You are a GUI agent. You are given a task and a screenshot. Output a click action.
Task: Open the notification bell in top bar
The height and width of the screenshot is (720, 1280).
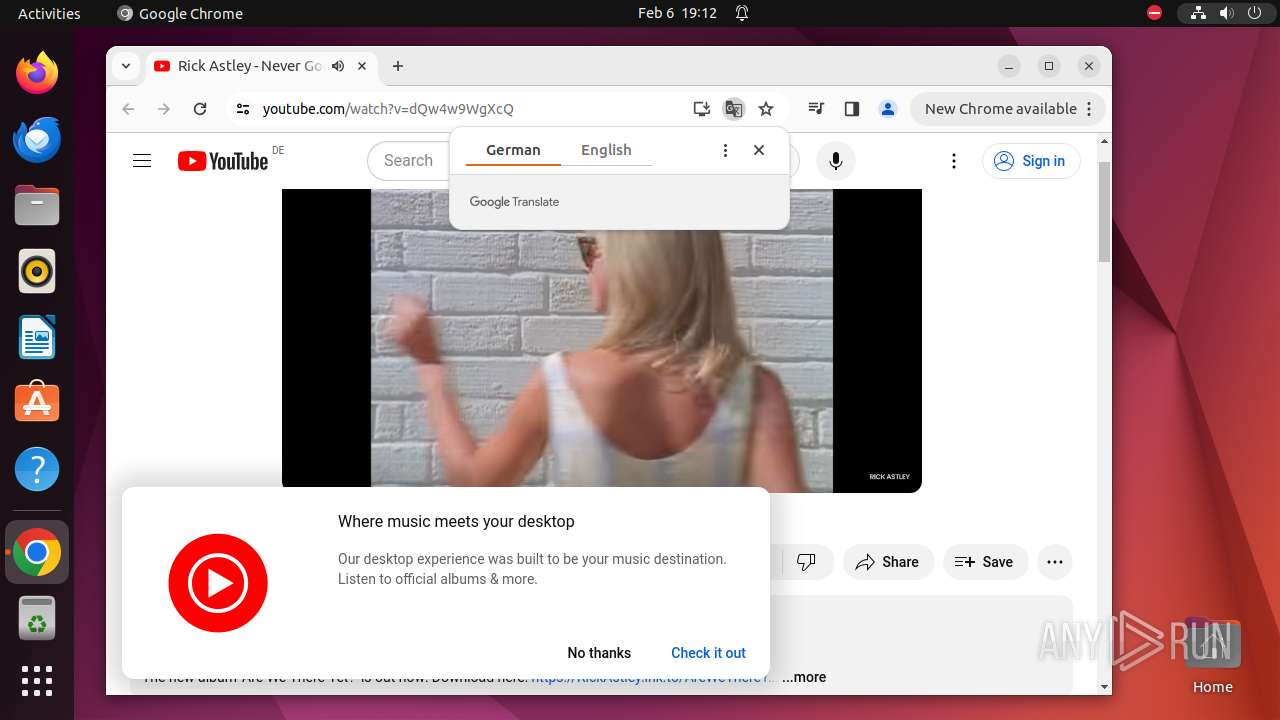[742, 13]
